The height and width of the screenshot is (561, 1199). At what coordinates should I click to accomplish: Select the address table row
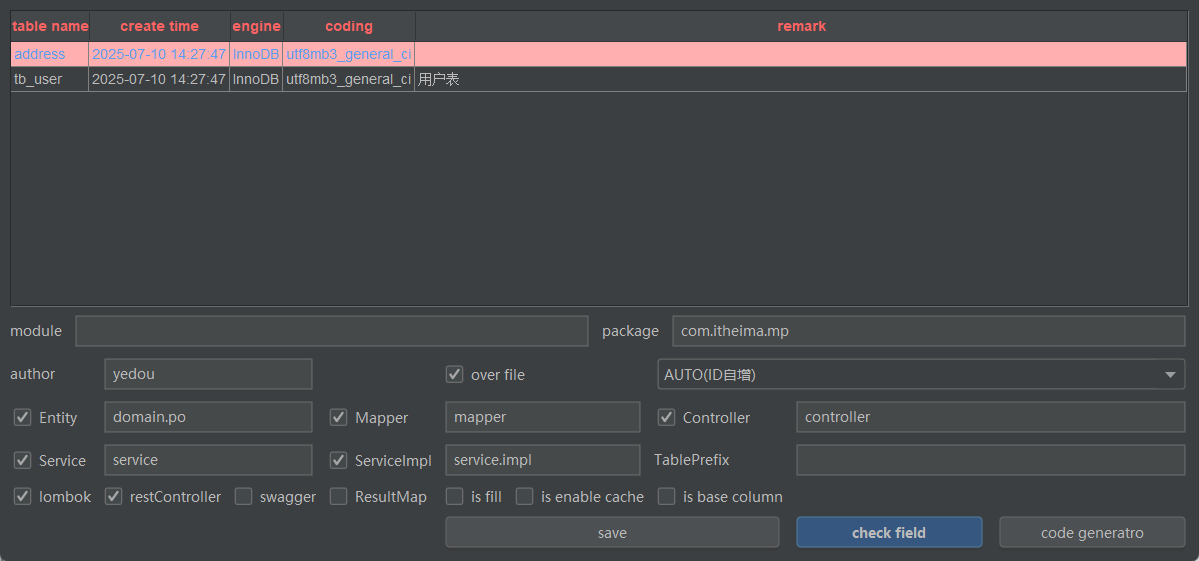coord(599,54)
